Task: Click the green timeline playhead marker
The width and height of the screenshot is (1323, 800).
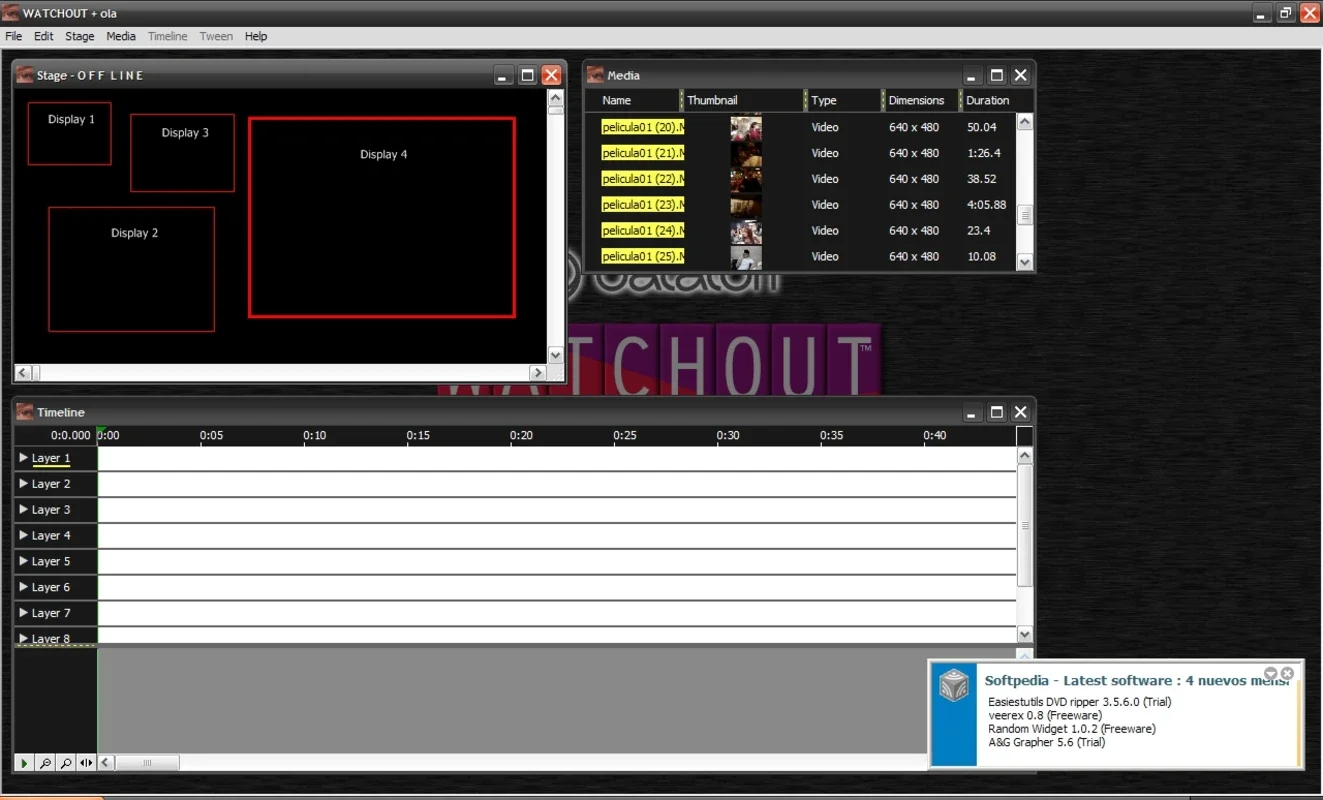Action: pos(101,431)
